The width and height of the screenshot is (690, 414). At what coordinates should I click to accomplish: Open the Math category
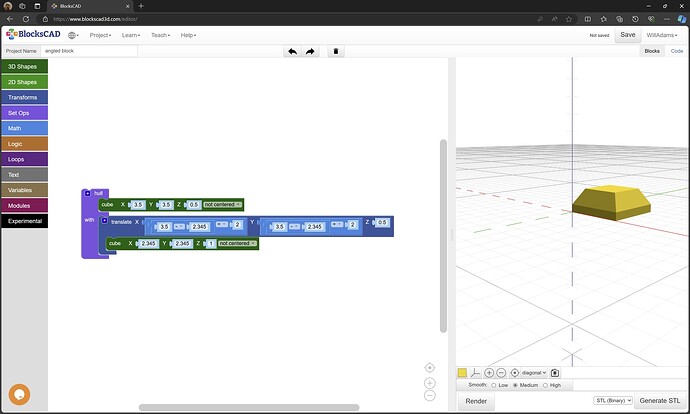[x=25, y=128]
